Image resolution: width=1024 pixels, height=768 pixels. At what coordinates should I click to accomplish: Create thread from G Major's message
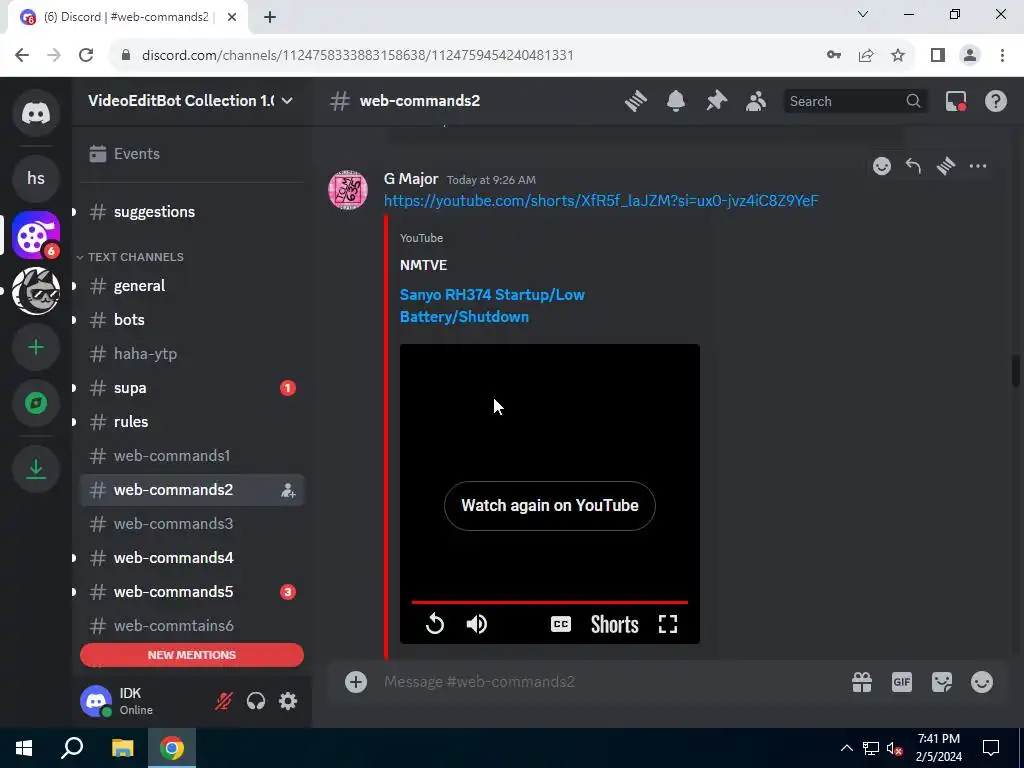tap(946, 166)
